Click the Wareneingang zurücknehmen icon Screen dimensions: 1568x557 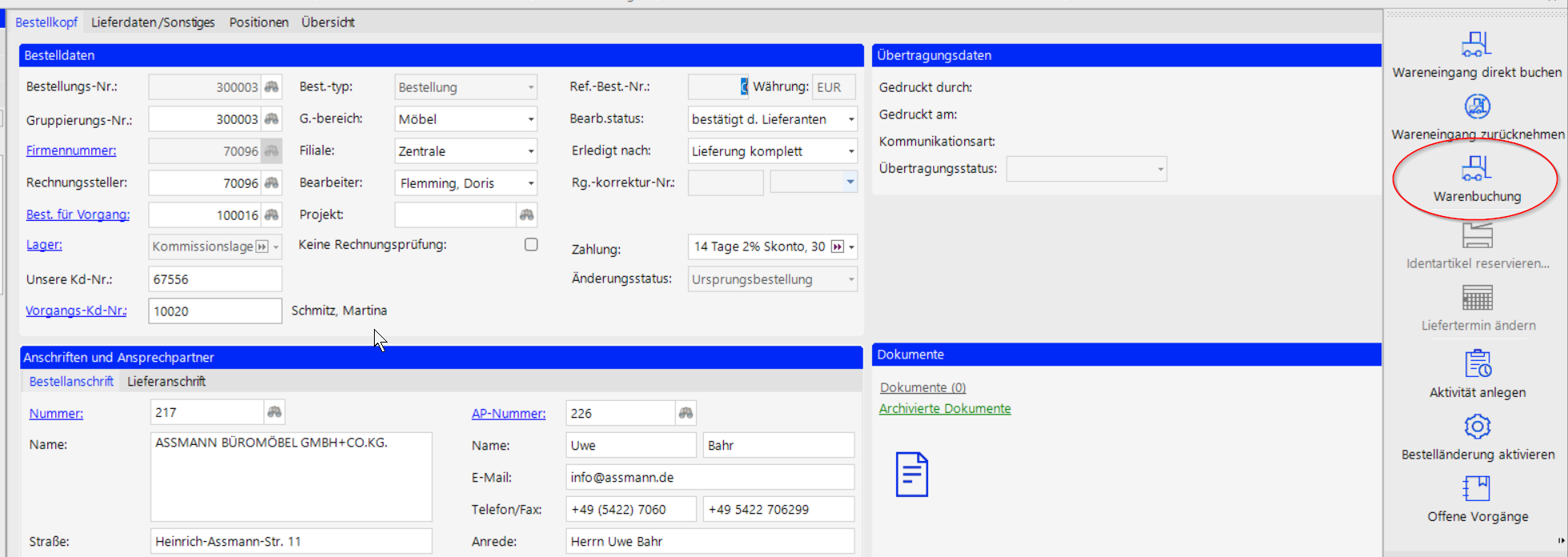(1477, 106)
